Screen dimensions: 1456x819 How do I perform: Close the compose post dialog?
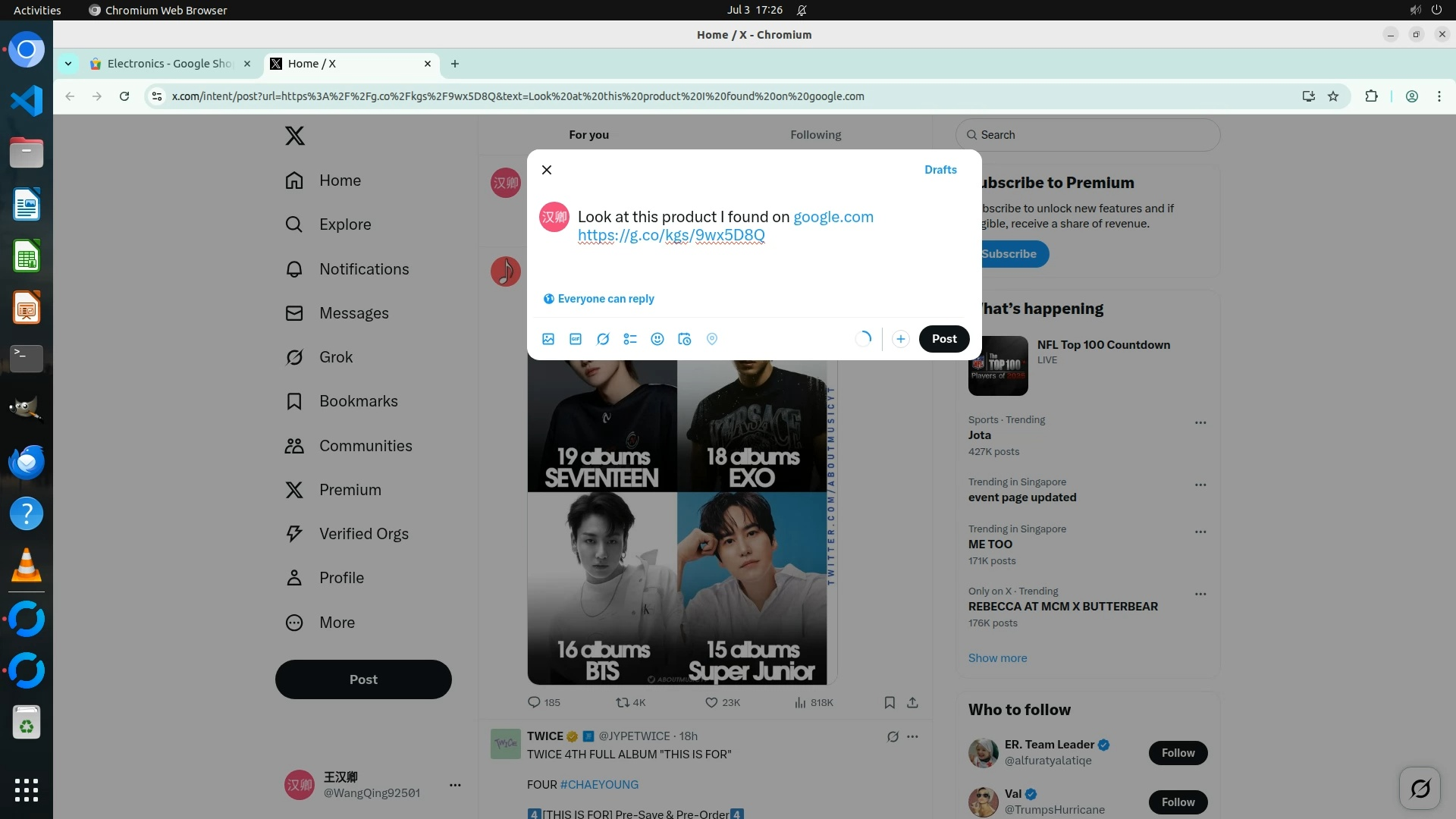[x=547, y=170]
